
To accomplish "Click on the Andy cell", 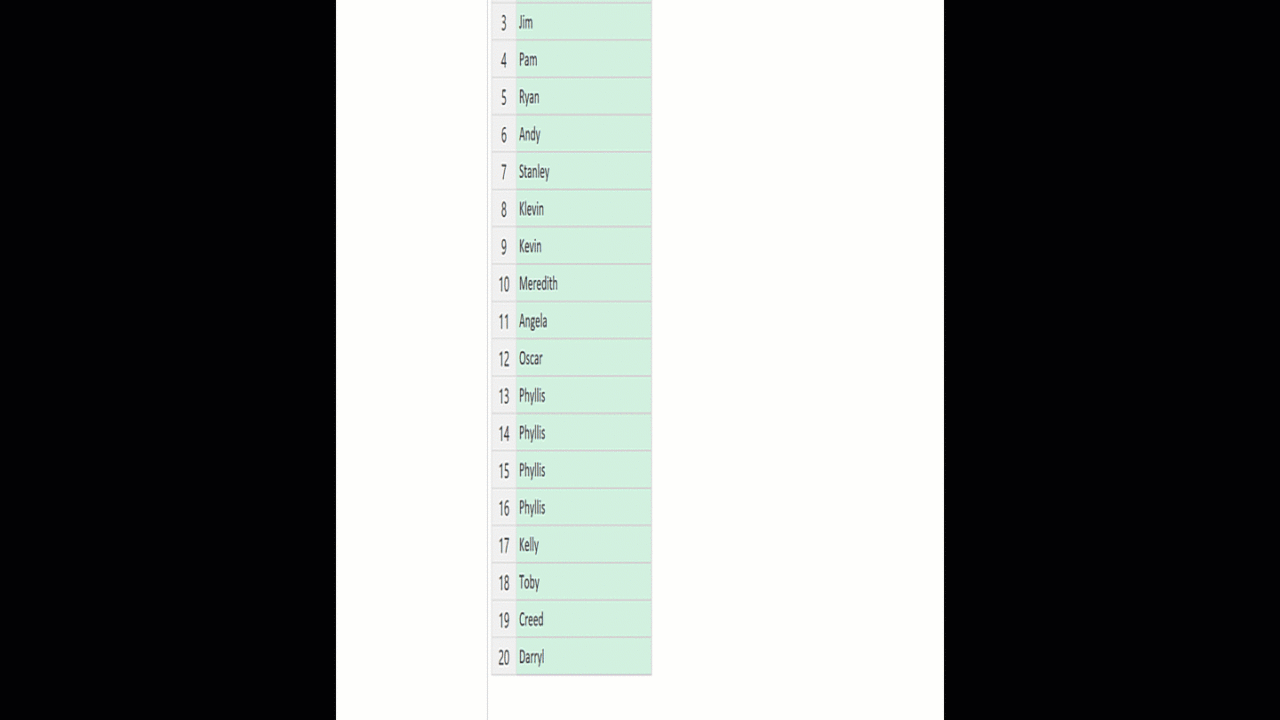I will coord(582,134).
